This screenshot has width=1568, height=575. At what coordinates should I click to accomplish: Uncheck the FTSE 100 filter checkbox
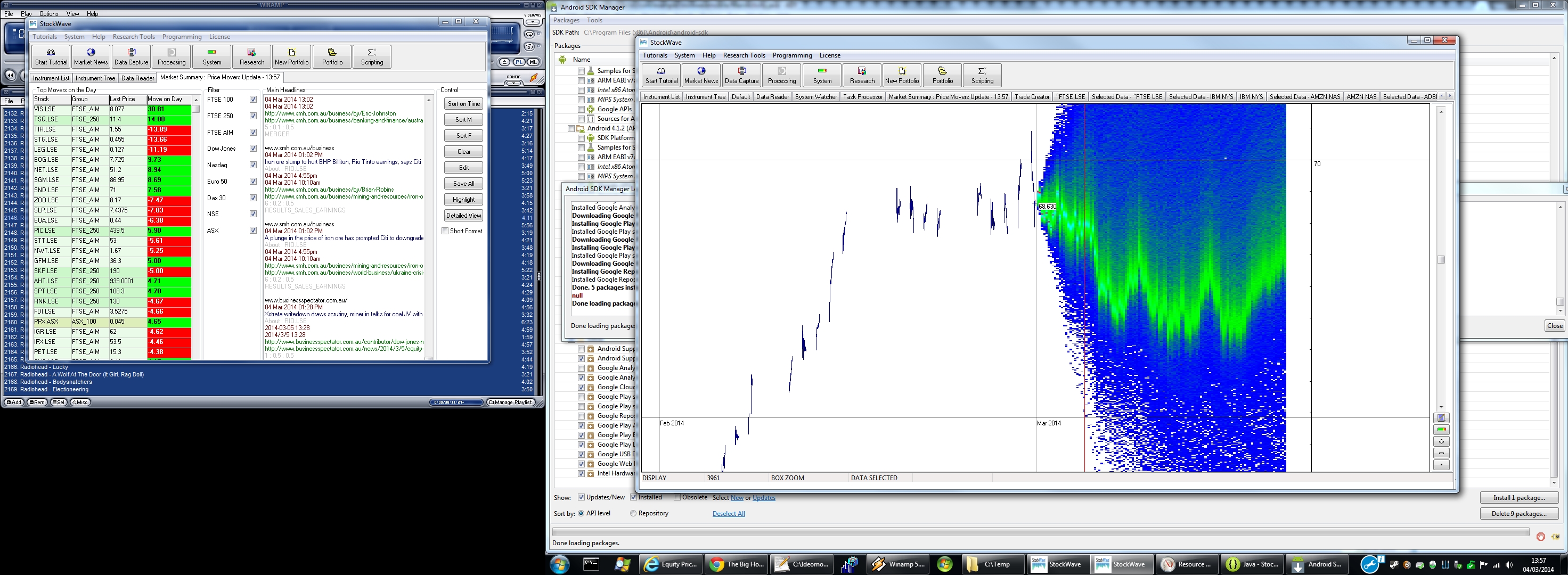pyautogui.click(x=253, y=100)
